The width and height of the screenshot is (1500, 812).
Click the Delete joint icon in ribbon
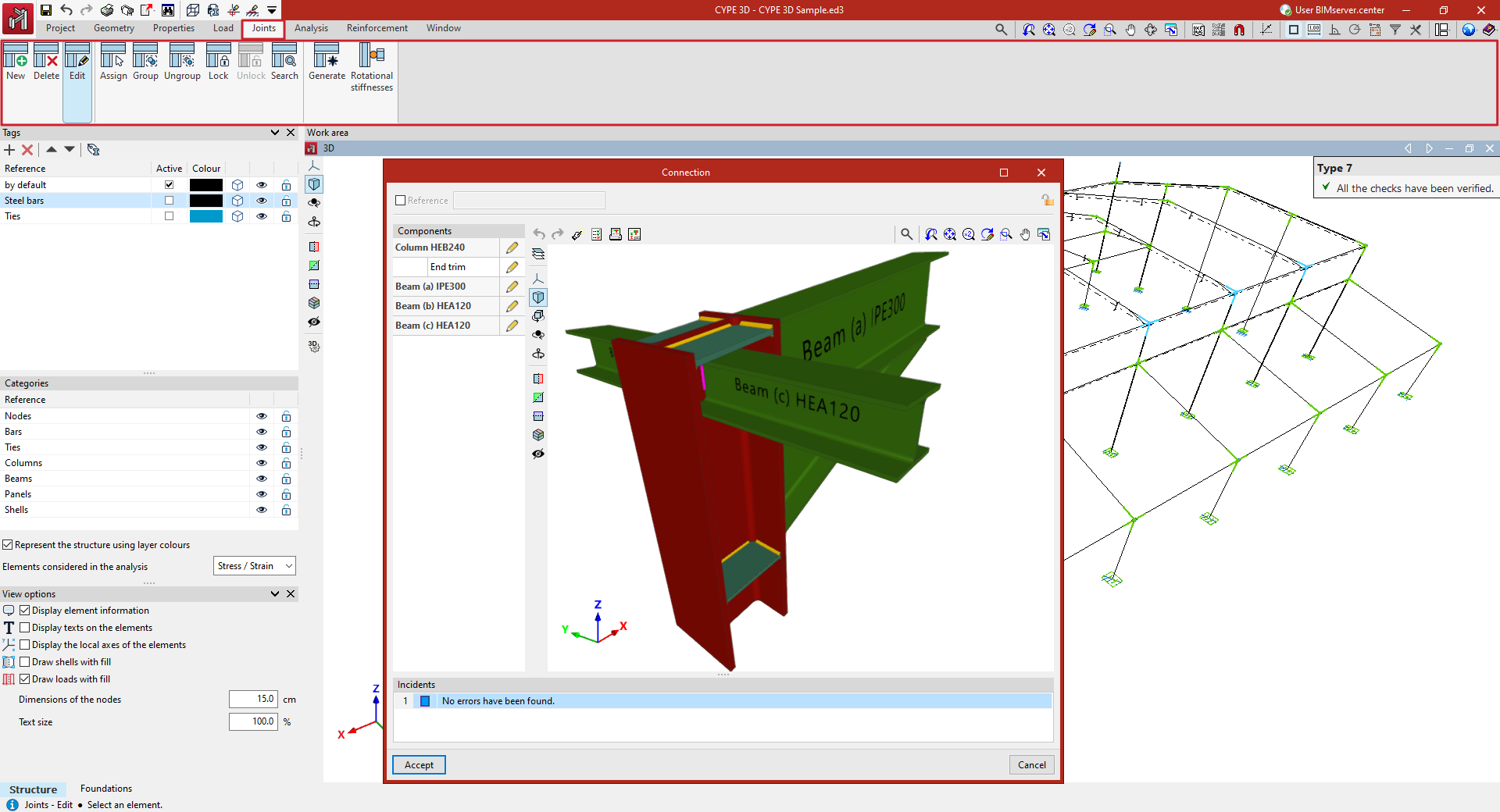click(46, 62)
